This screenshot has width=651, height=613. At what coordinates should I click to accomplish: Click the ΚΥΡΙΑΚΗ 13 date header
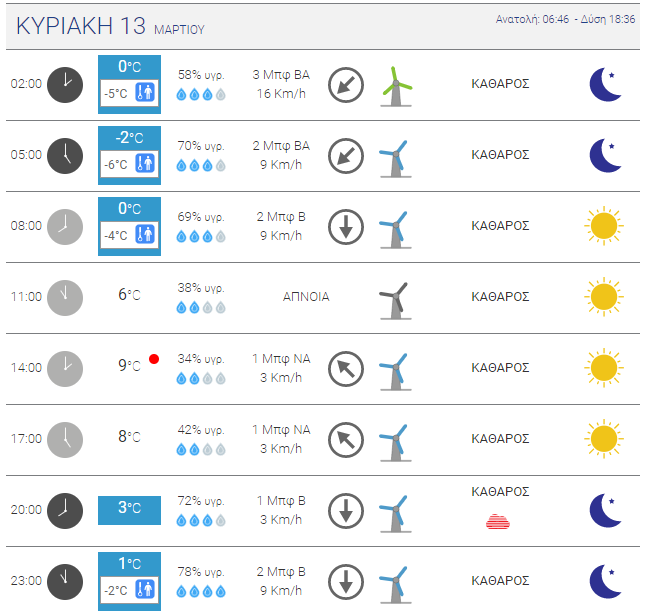point(81,26)
